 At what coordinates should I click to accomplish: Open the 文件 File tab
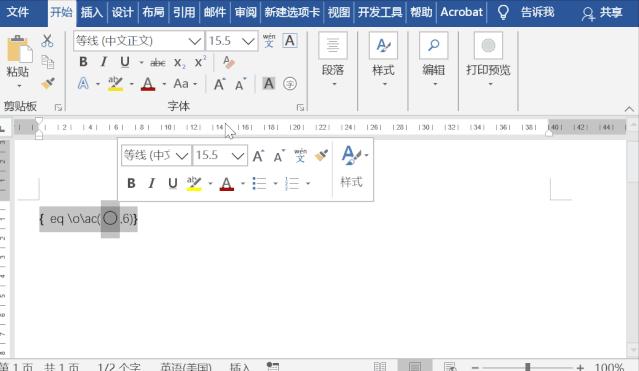18,12
